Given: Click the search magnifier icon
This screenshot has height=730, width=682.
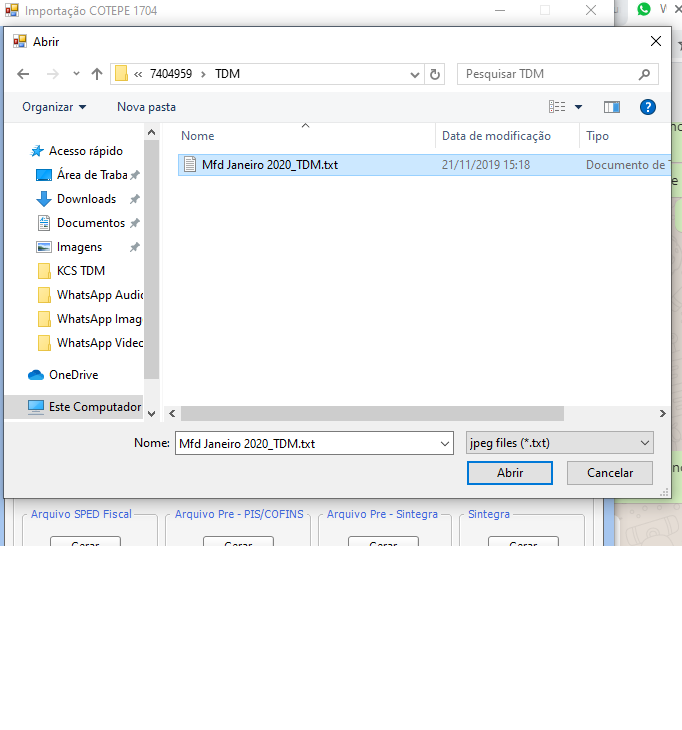Looking at the screenshot, I should tap(644, 74).
